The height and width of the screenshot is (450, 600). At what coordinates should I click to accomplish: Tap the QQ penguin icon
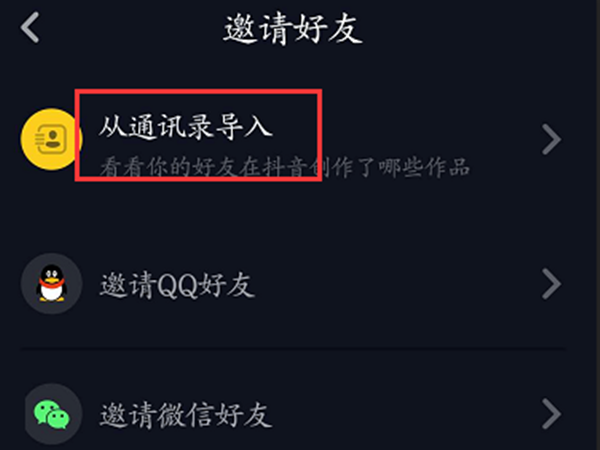pos(52,283)
